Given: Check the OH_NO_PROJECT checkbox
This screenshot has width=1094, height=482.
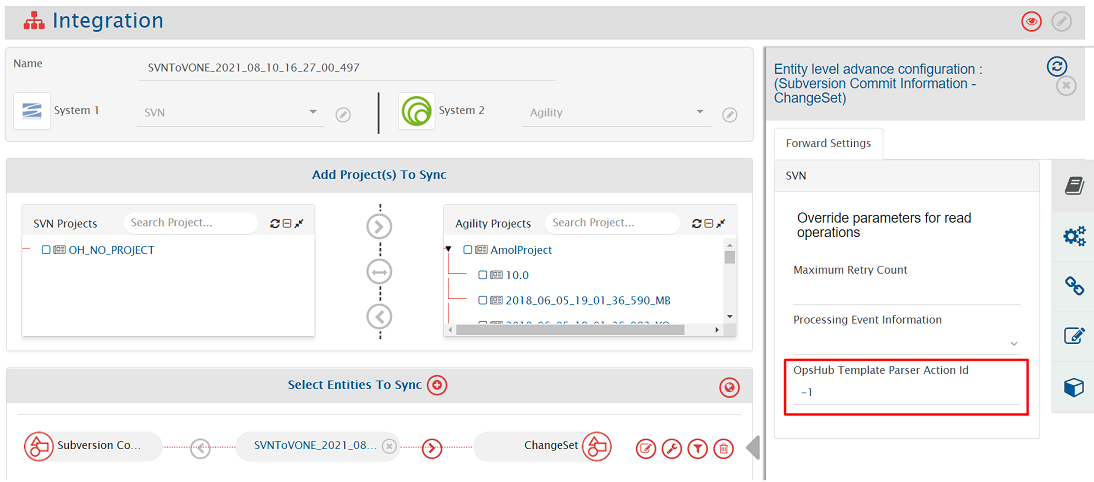Looking at the screenshot, I should point(46,250).
